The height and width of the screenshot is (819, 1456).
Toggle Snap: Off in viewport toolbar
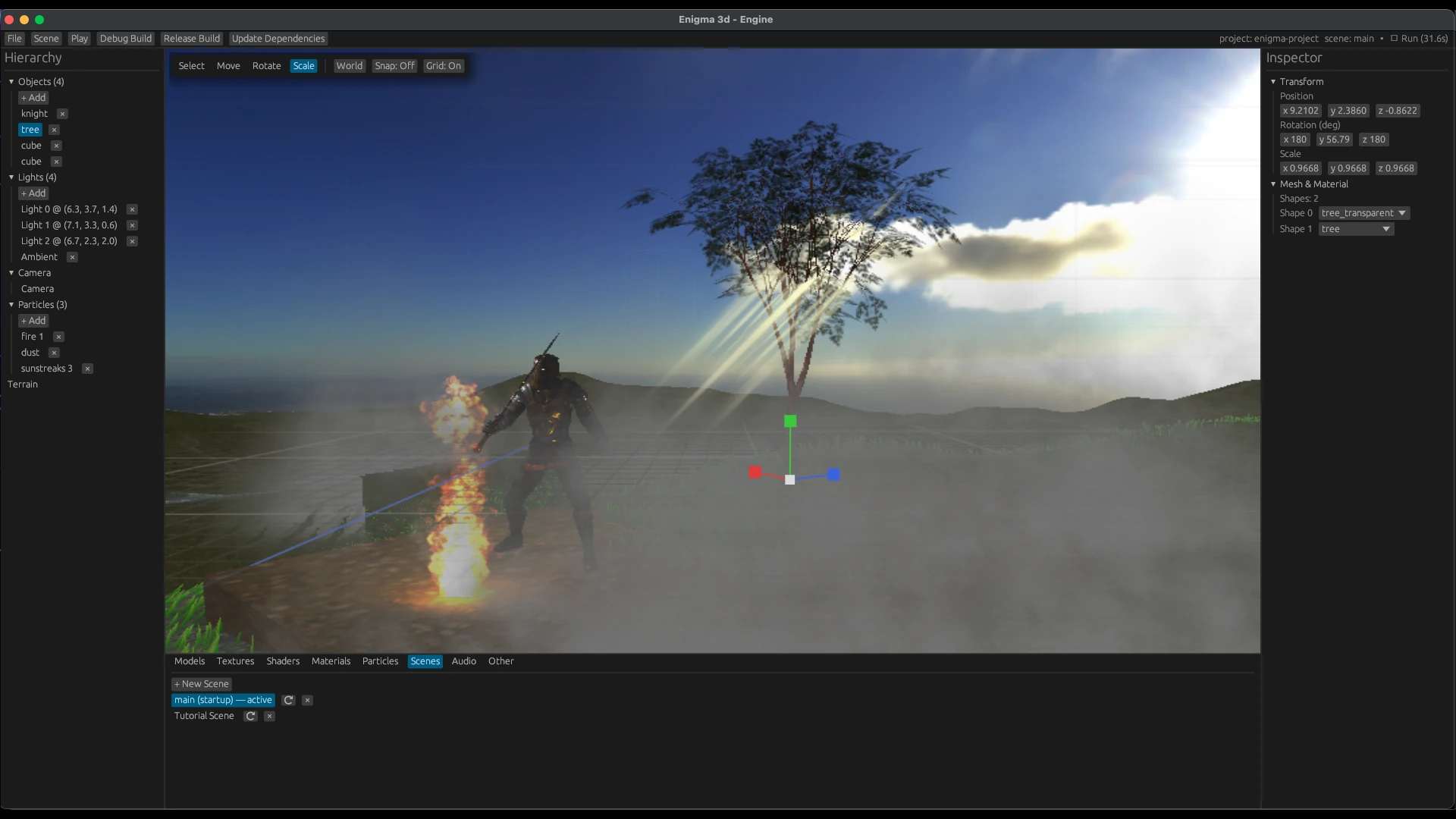394,66
